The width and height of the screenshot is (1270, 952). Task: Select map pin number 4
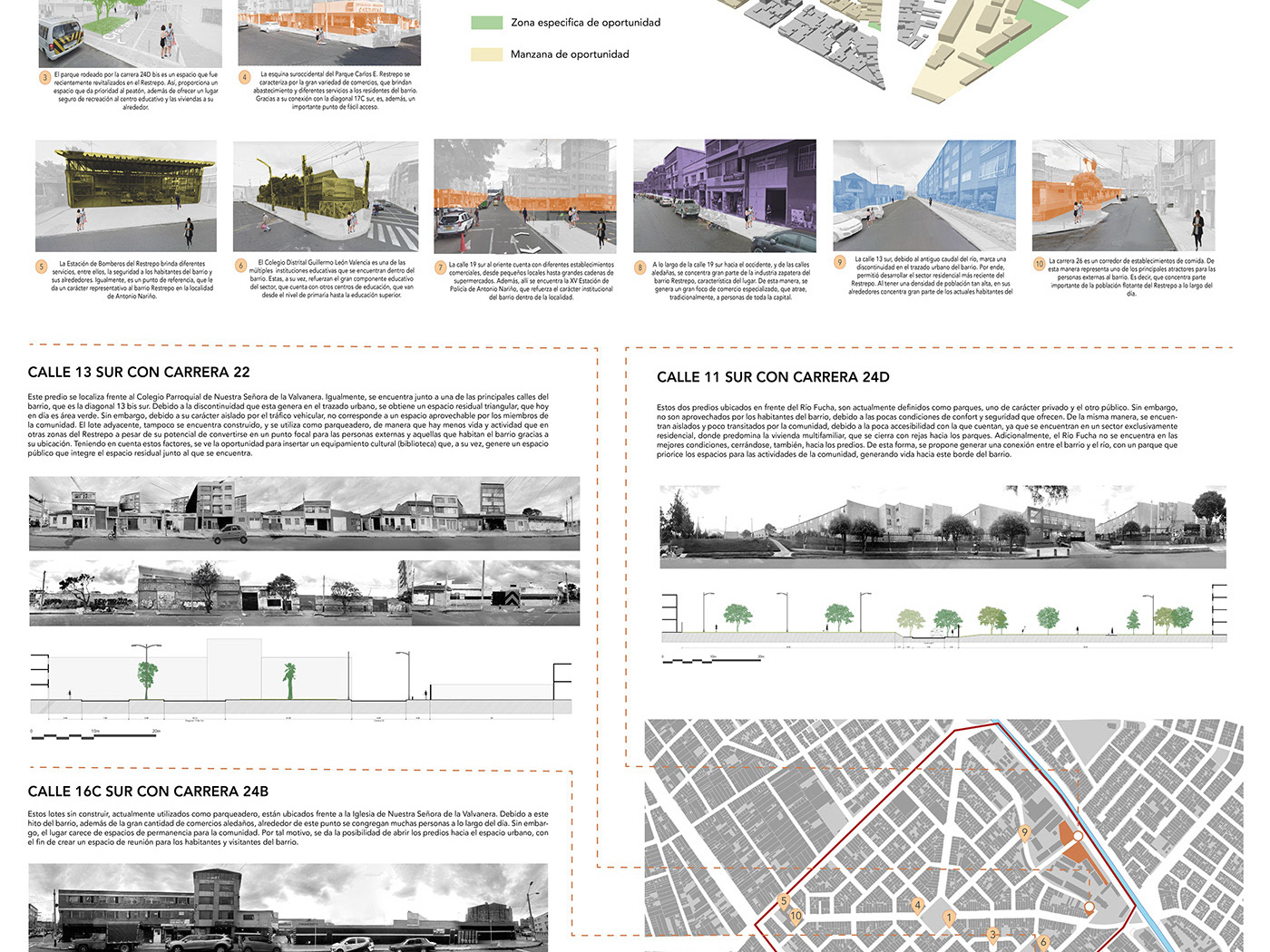917,906
